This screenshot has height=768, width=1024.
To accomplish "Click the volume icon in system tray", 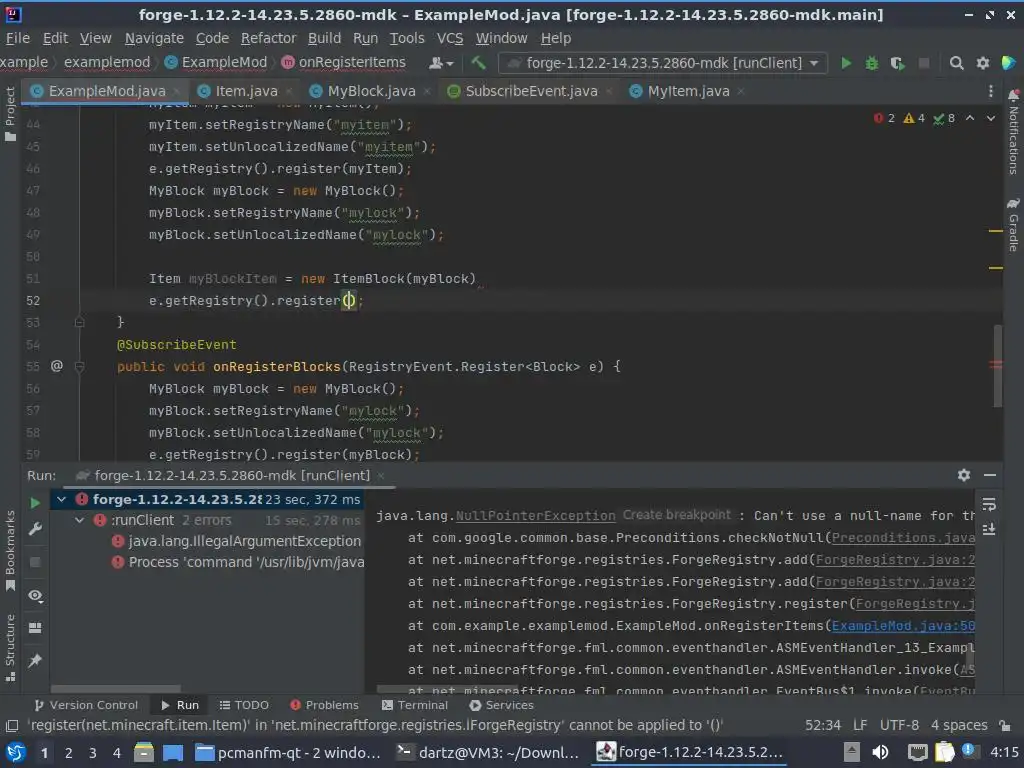I will point(880,752).
